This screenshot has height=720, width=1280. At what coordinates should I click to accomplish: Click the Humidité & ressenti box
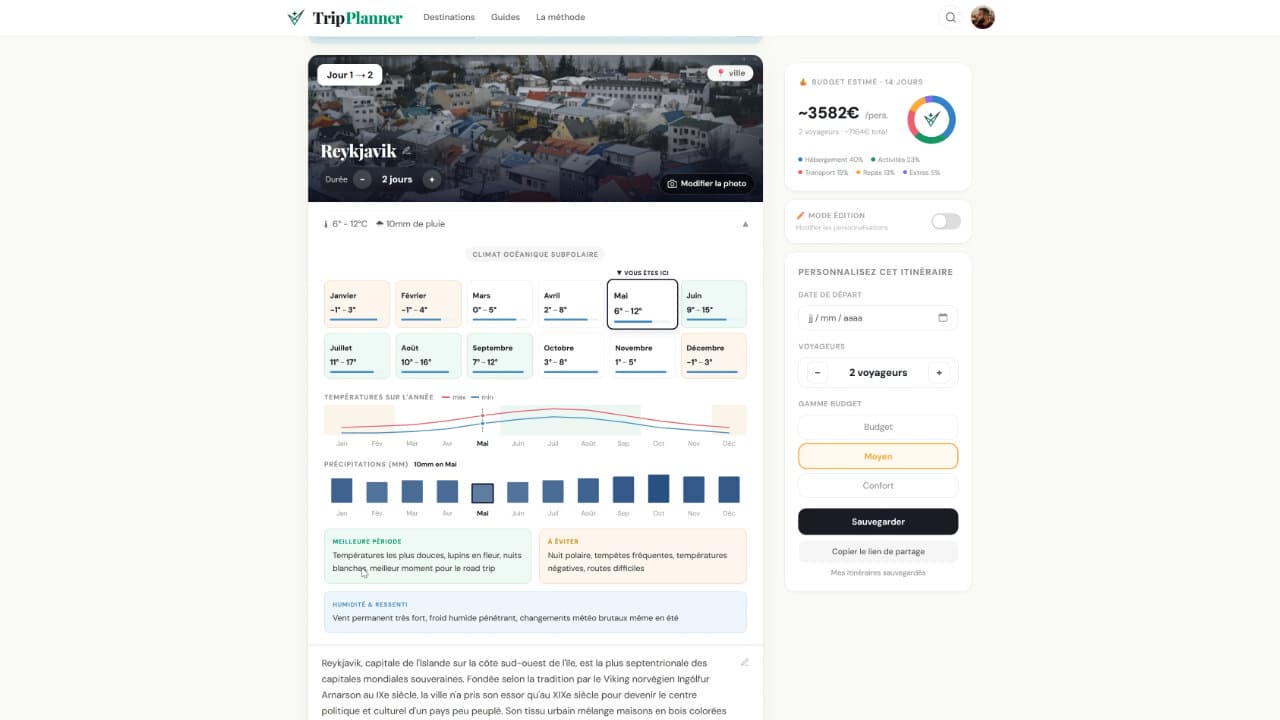click(535, 612)
